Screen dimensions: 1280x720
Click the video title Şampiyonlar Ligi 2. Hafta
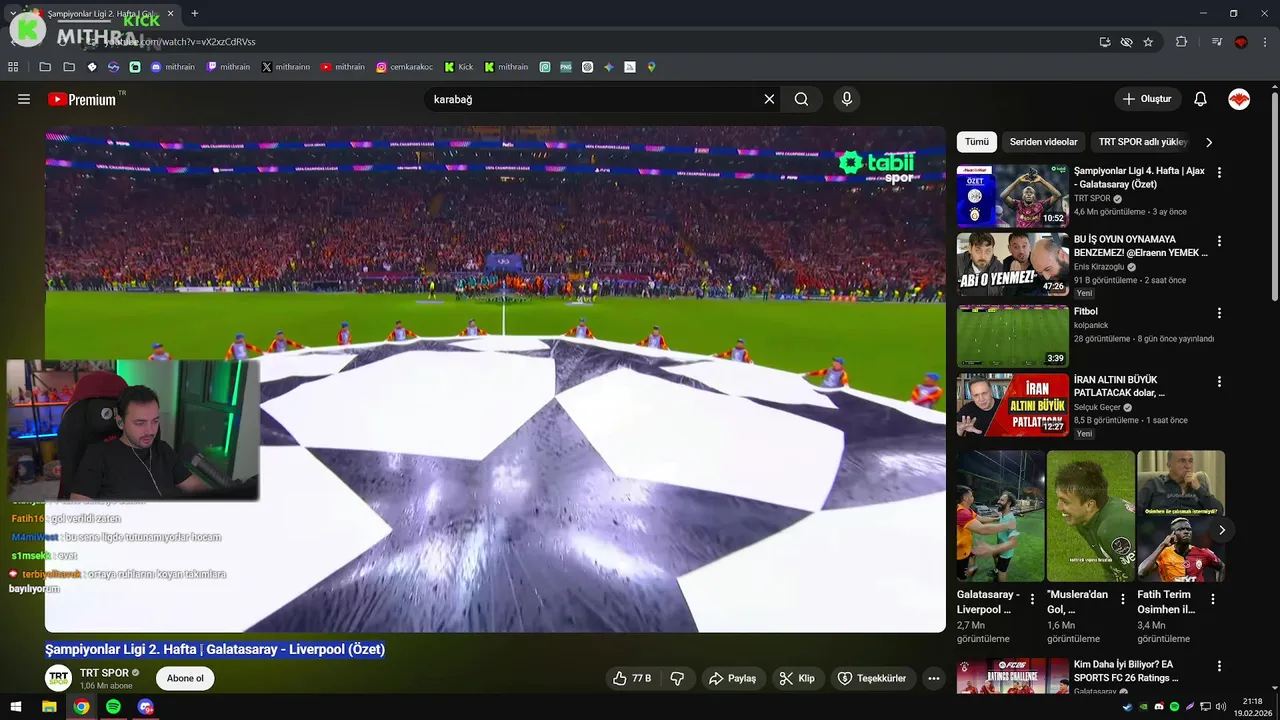tap(215, 649)
